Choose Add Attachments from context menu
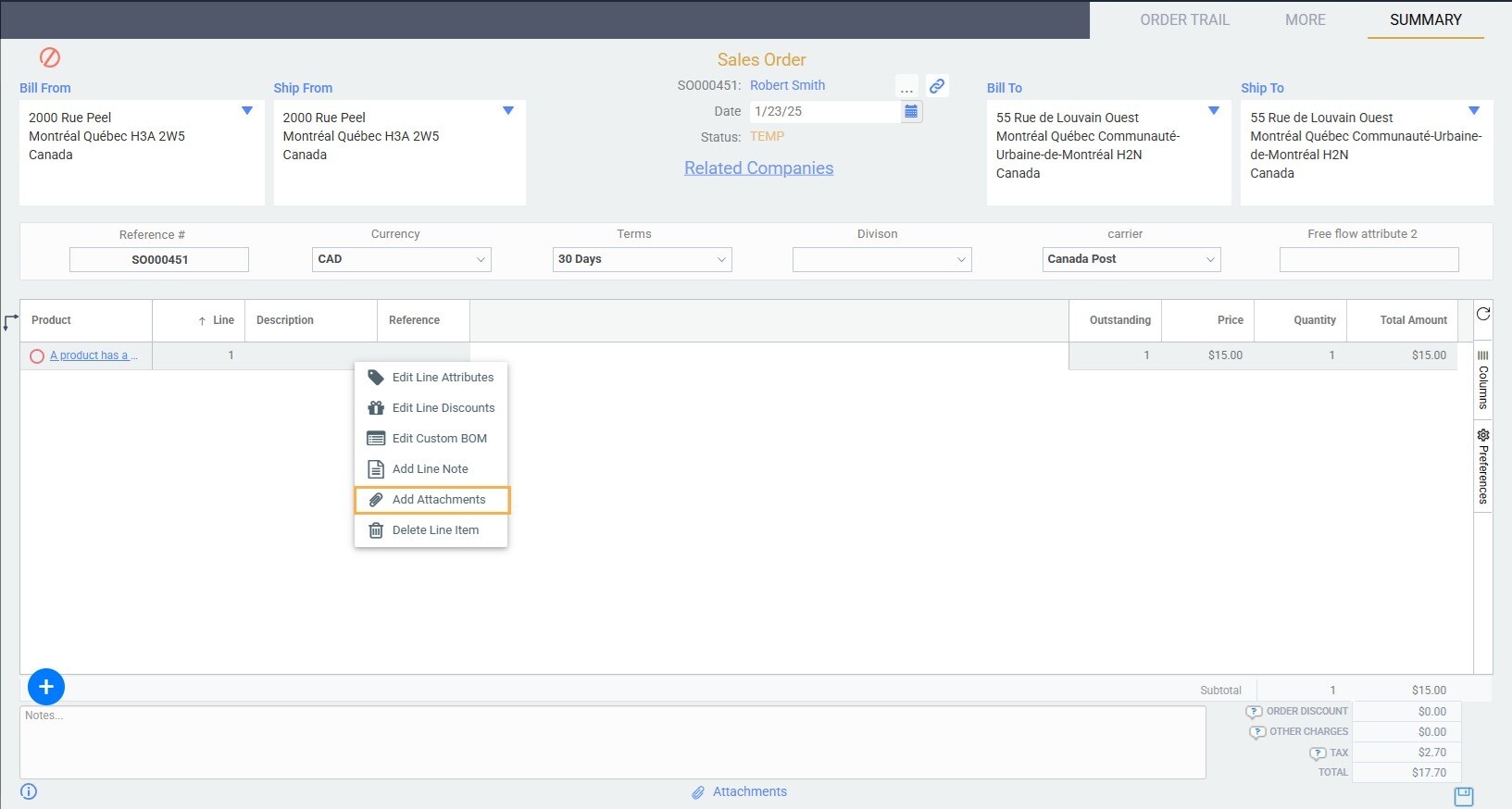The height and width of the screenshot is (809, 1512). (438, 500)
